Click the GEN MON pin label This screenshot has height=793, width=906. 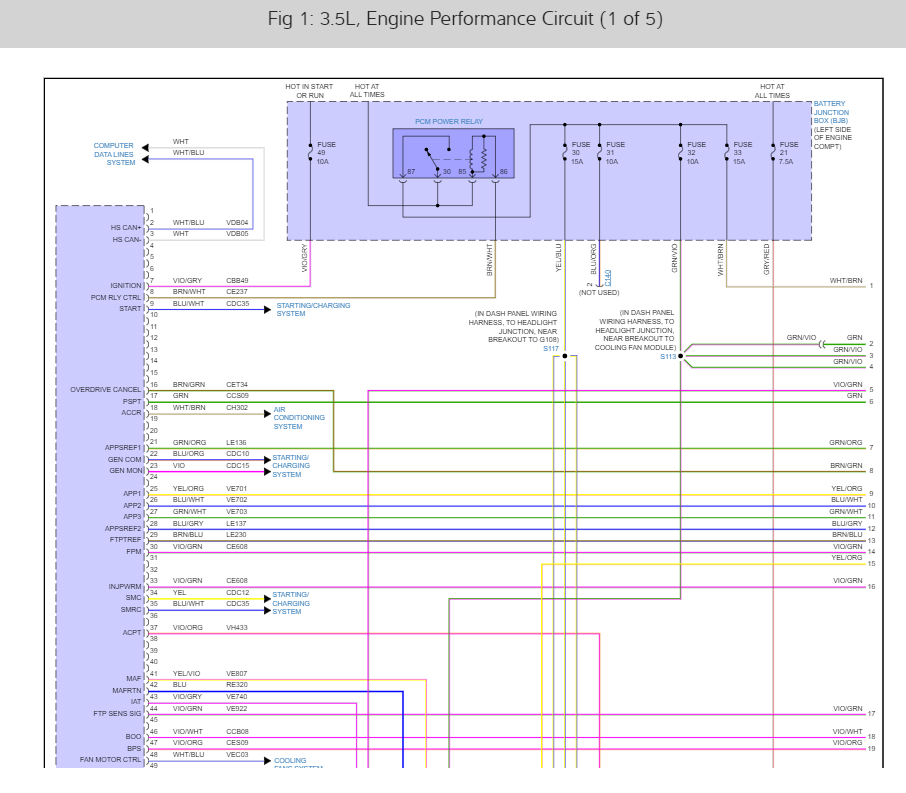[x=125, y=470]
